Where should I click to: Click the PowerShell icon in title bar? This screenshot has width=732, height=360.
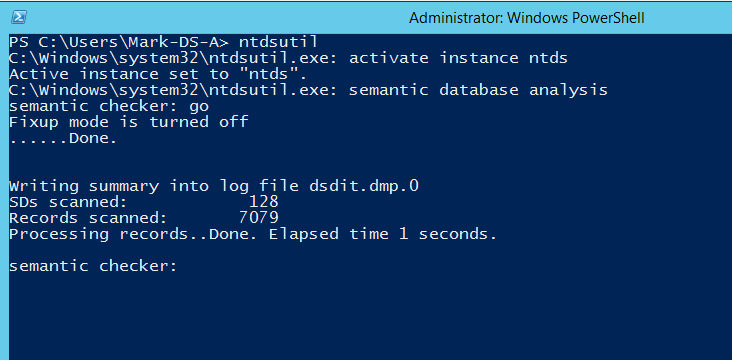[x=19, y=17]
